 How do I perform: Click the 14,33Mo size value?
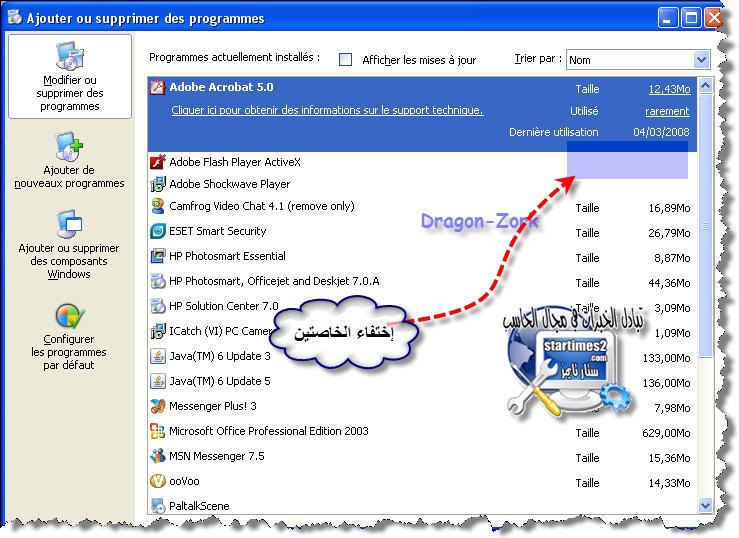pyautogui.click(x=669, y=483)
